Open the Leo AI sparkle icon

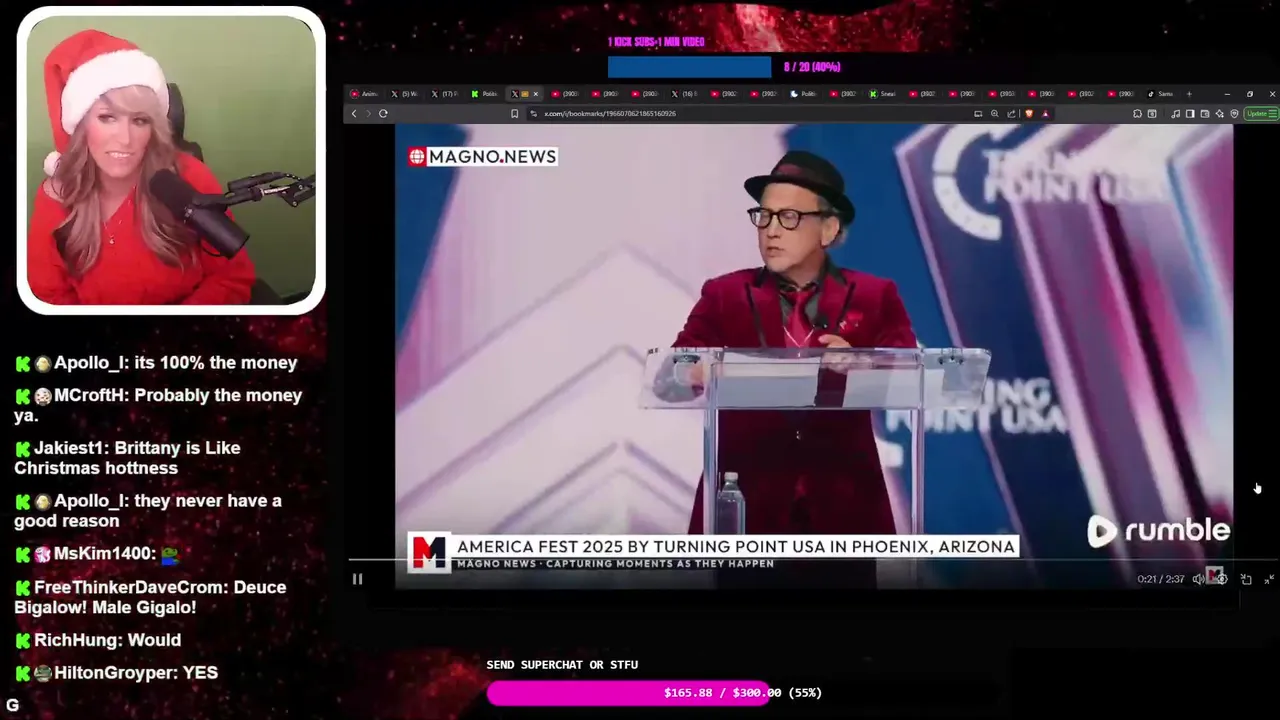coord(1220,114)
